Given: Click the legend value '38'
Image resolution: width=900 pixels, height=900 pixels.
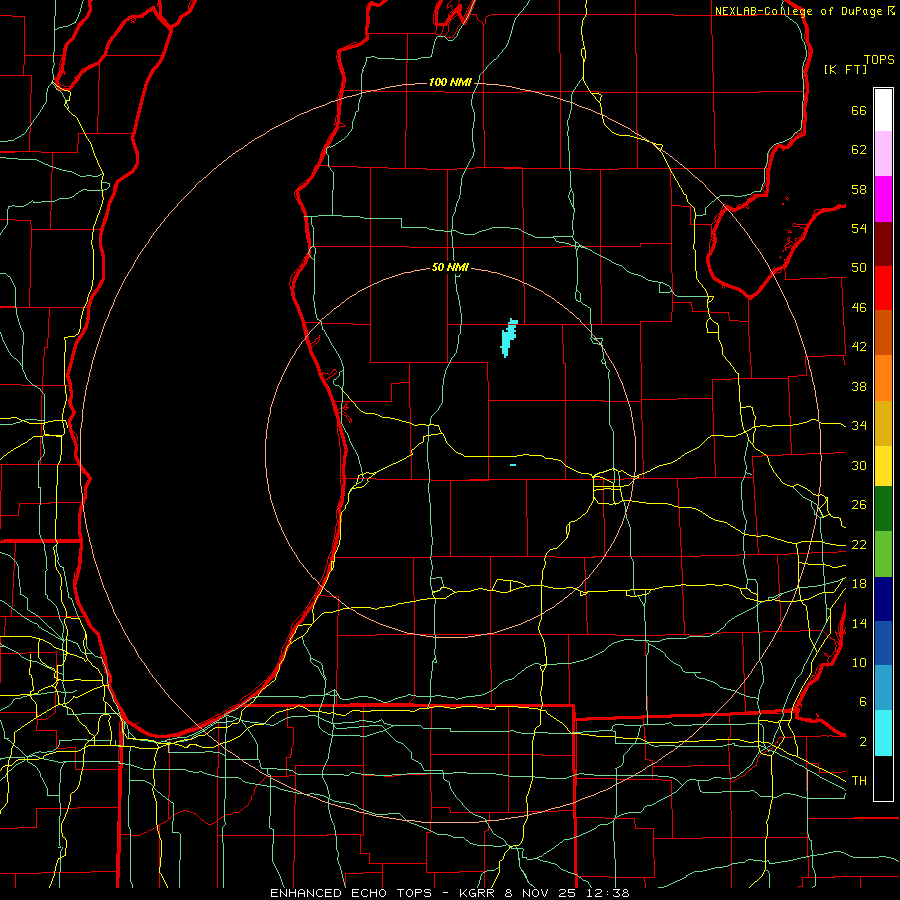Looking at the screenshot, I should (x=859, y=386).
